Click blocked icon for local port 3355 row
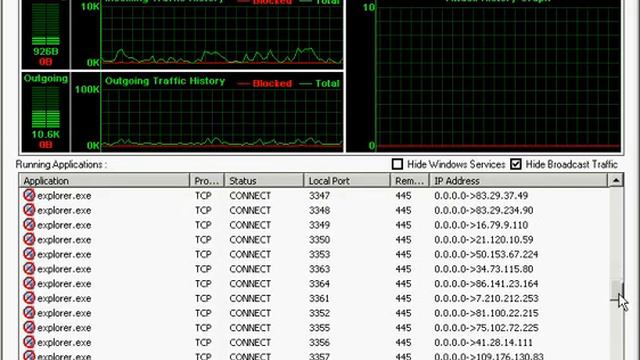 tap(29, 327)
